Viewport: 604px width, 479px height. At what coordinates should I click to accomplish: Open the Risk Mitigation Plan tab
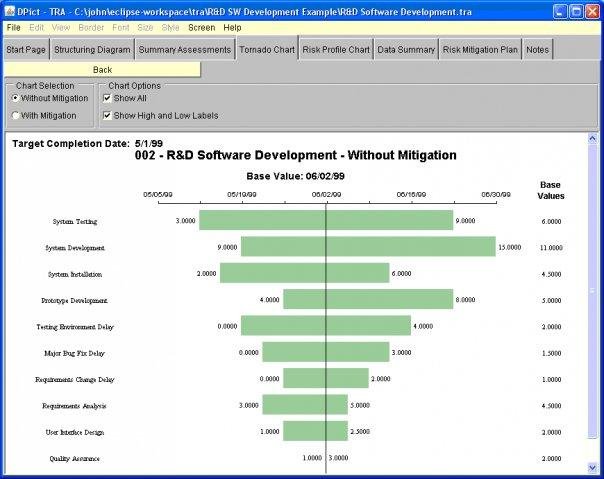(480, 50)
